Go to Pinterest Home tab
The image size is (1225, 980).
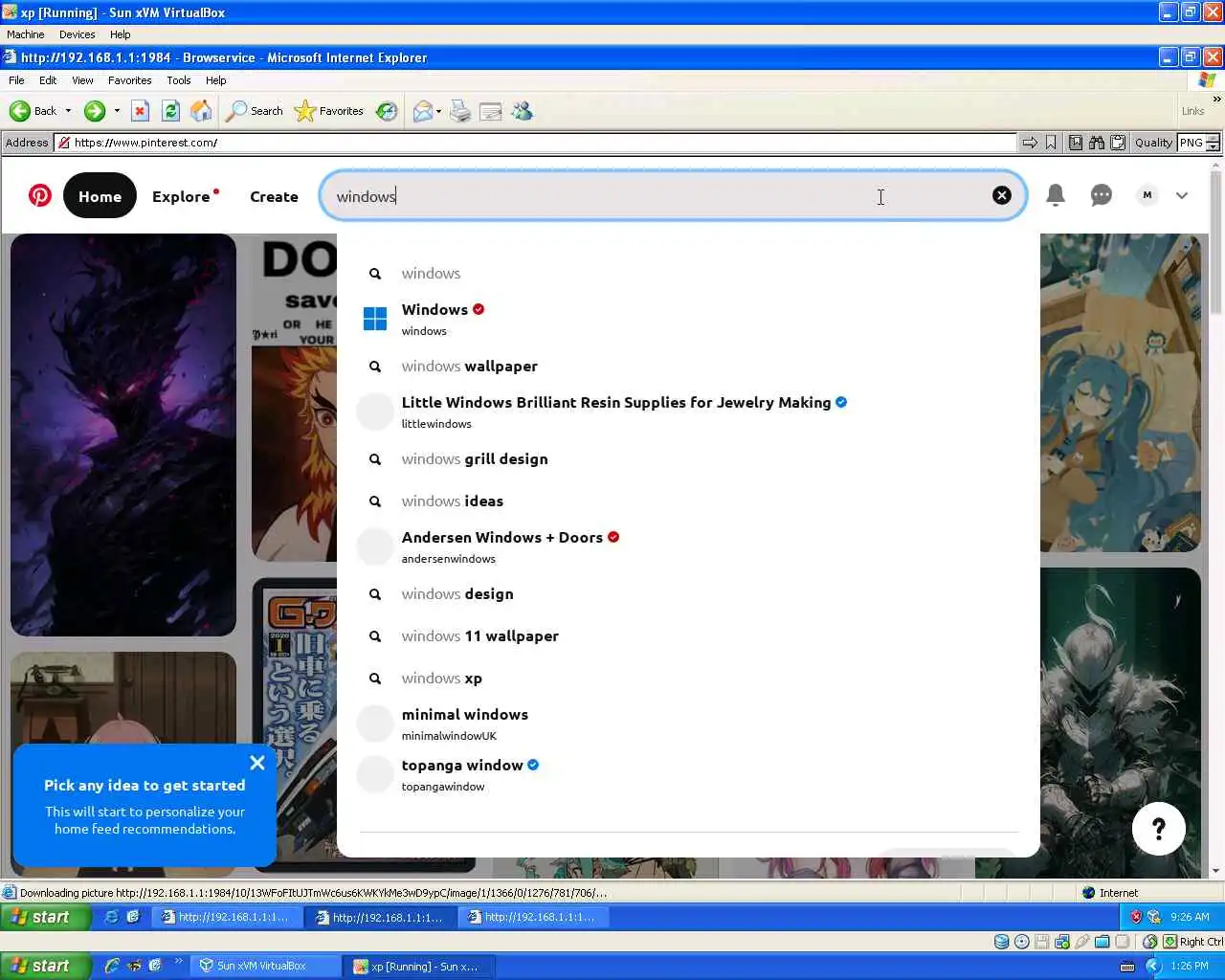coord(100,195)
